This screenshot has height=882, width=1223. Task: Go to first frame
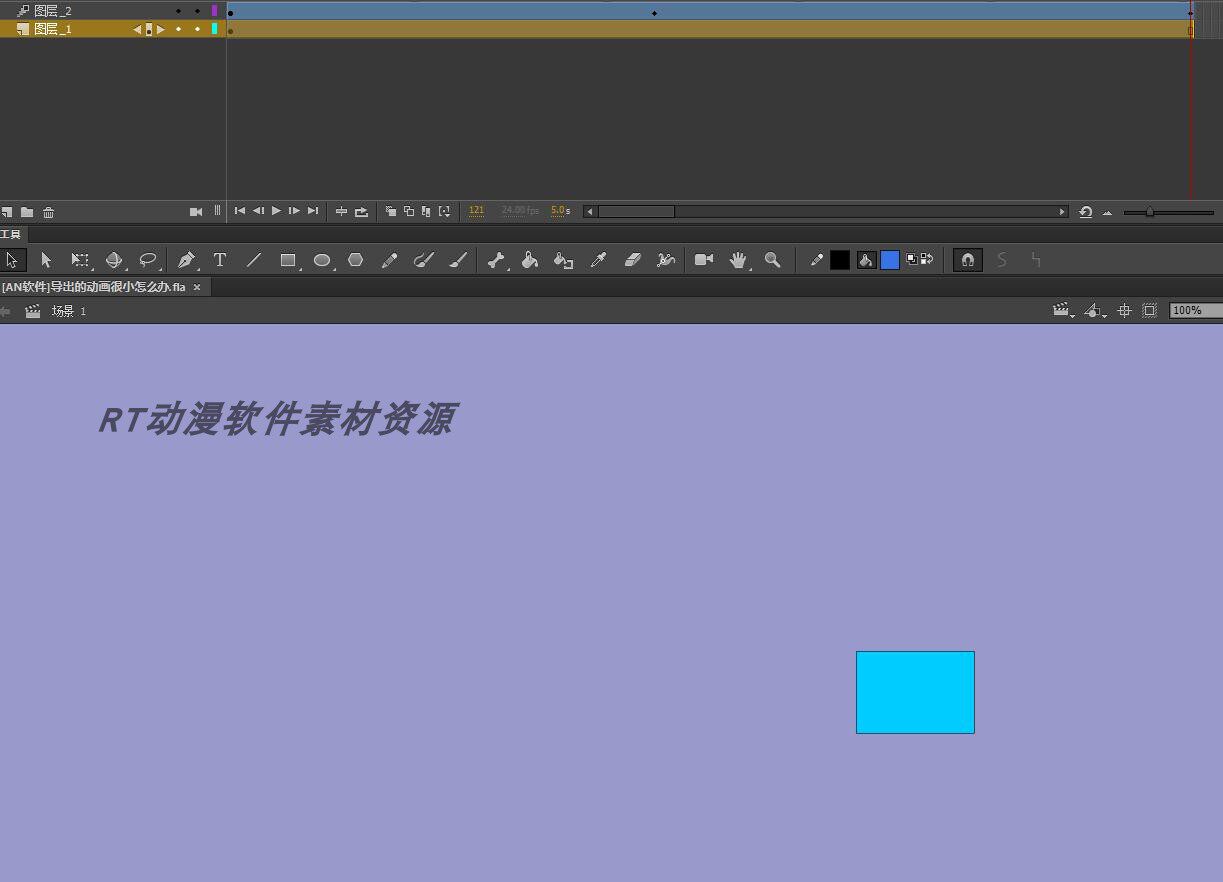240,211
